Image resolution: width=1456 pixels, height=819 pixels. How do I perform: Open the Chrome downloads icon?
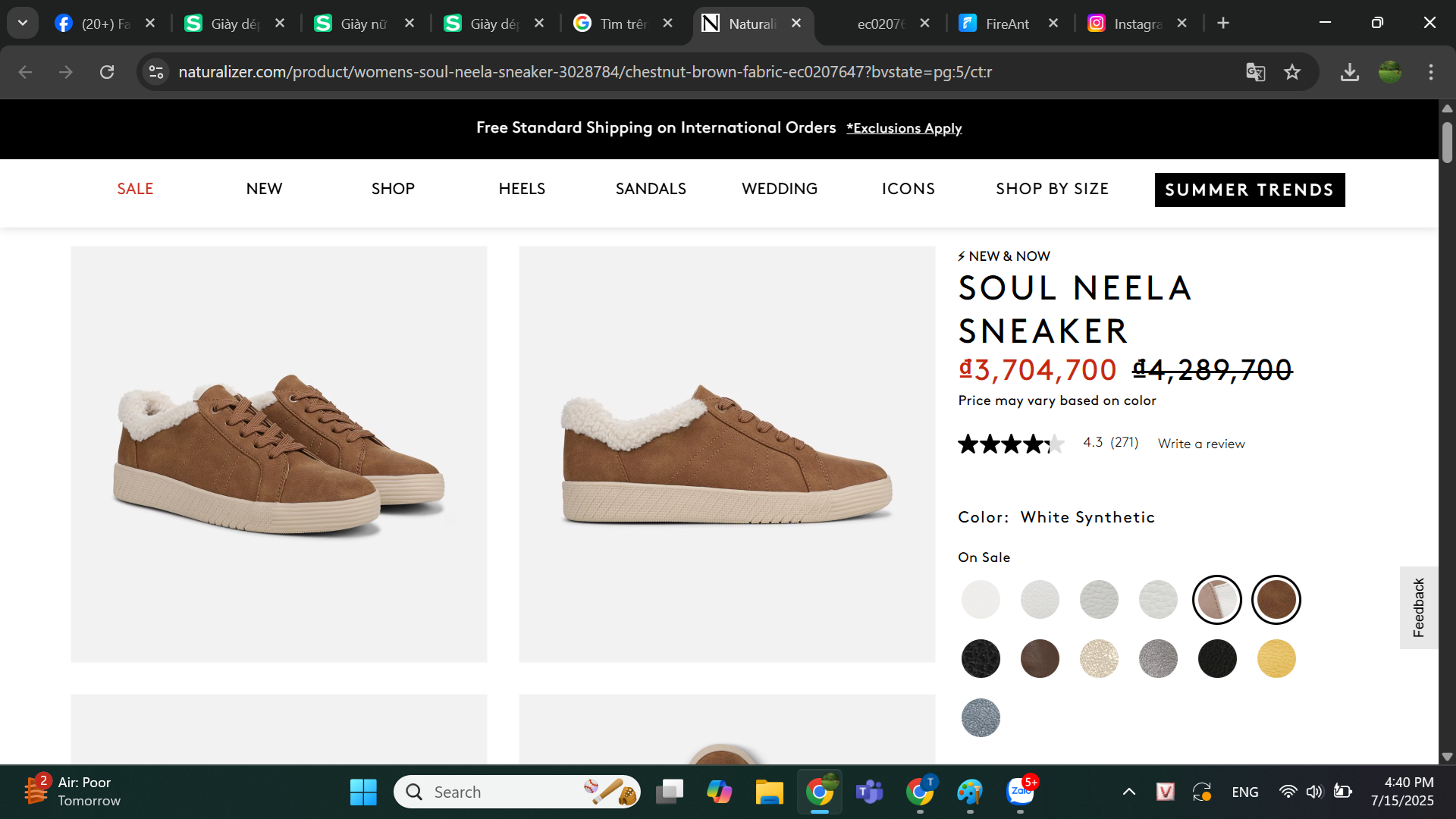[x=1349, y=72]
